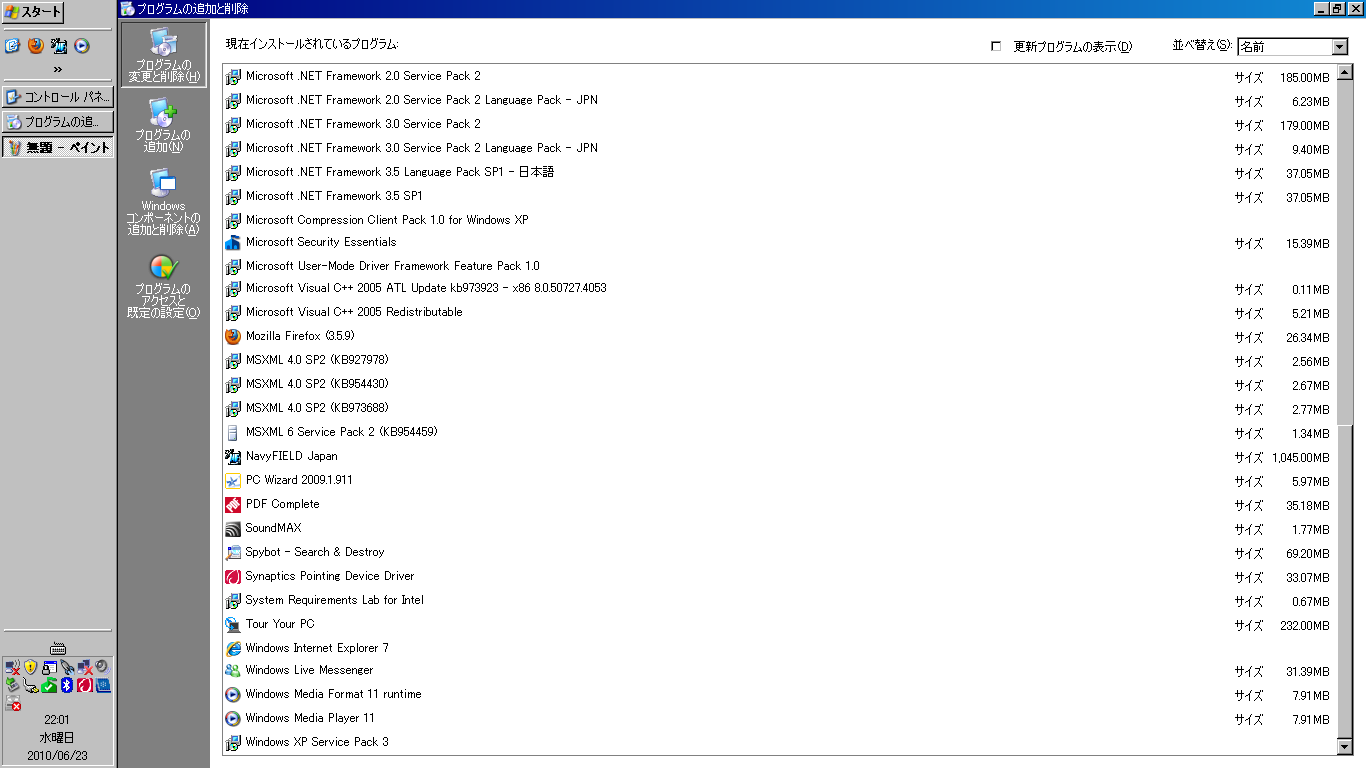Click the MSXML 6 Service Pack 2 list icon
This screenshot has height=768, width=1366.
tap(233, 433)
